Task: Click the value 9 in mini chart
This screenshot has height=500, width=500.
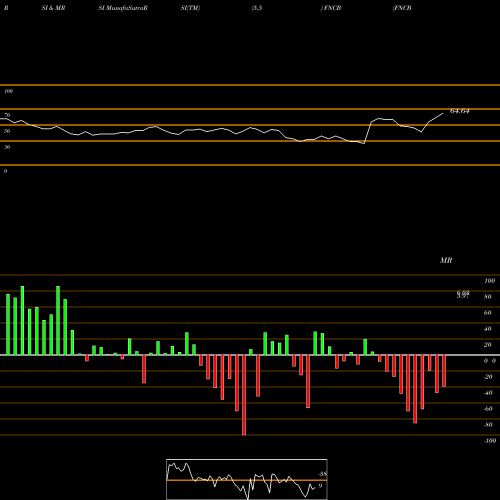Action: click(320, 486)
